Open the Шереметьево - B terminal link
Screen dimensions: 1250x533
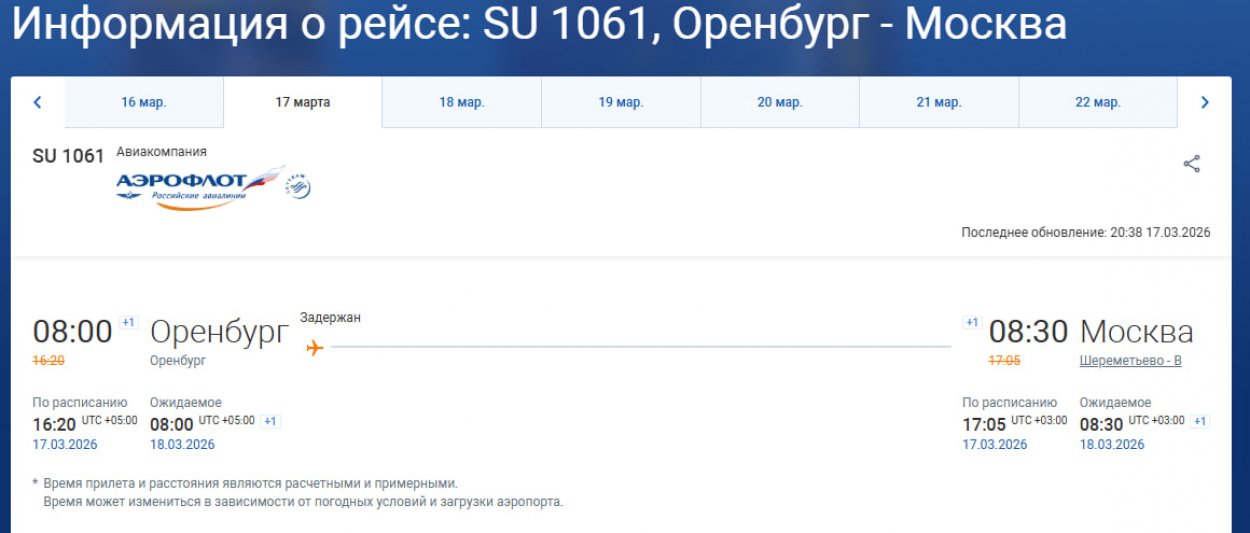1130,361
